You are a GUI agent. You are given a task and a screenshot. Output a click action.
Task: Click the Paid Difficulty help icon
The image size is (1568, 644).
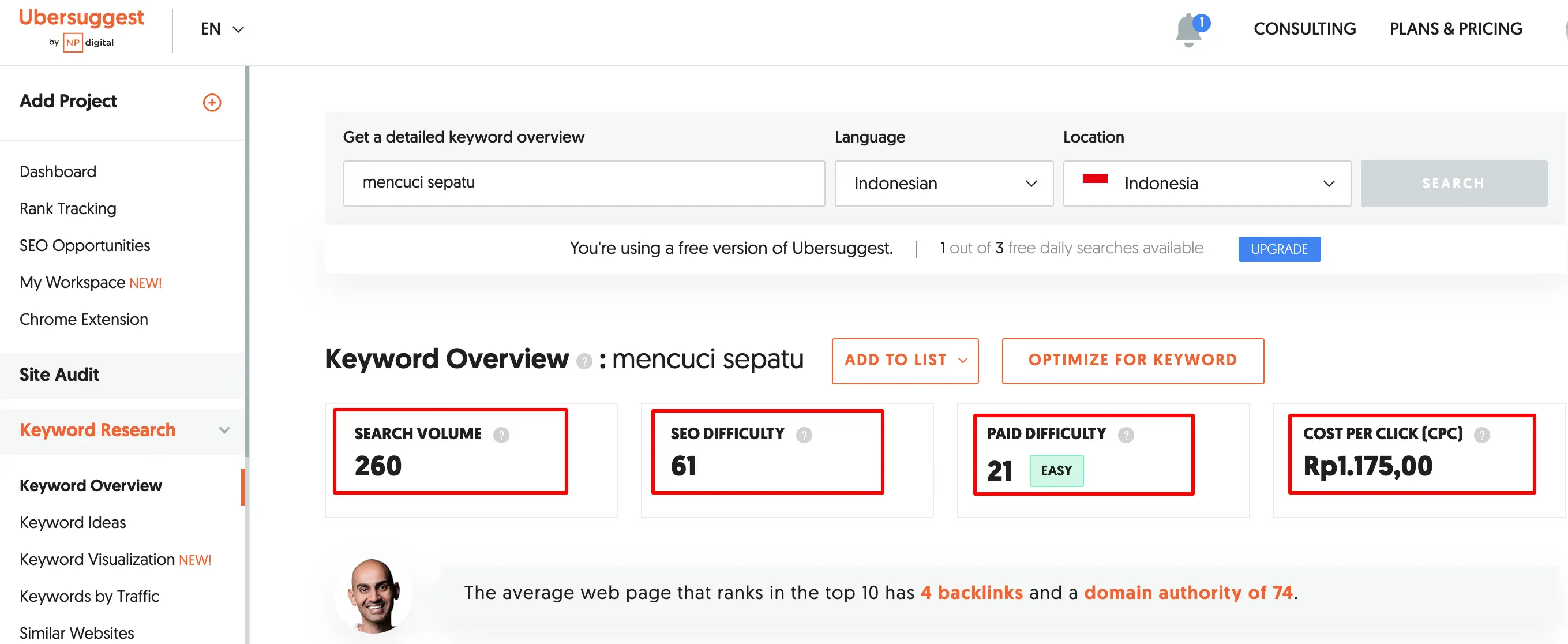pos(1126,435)
